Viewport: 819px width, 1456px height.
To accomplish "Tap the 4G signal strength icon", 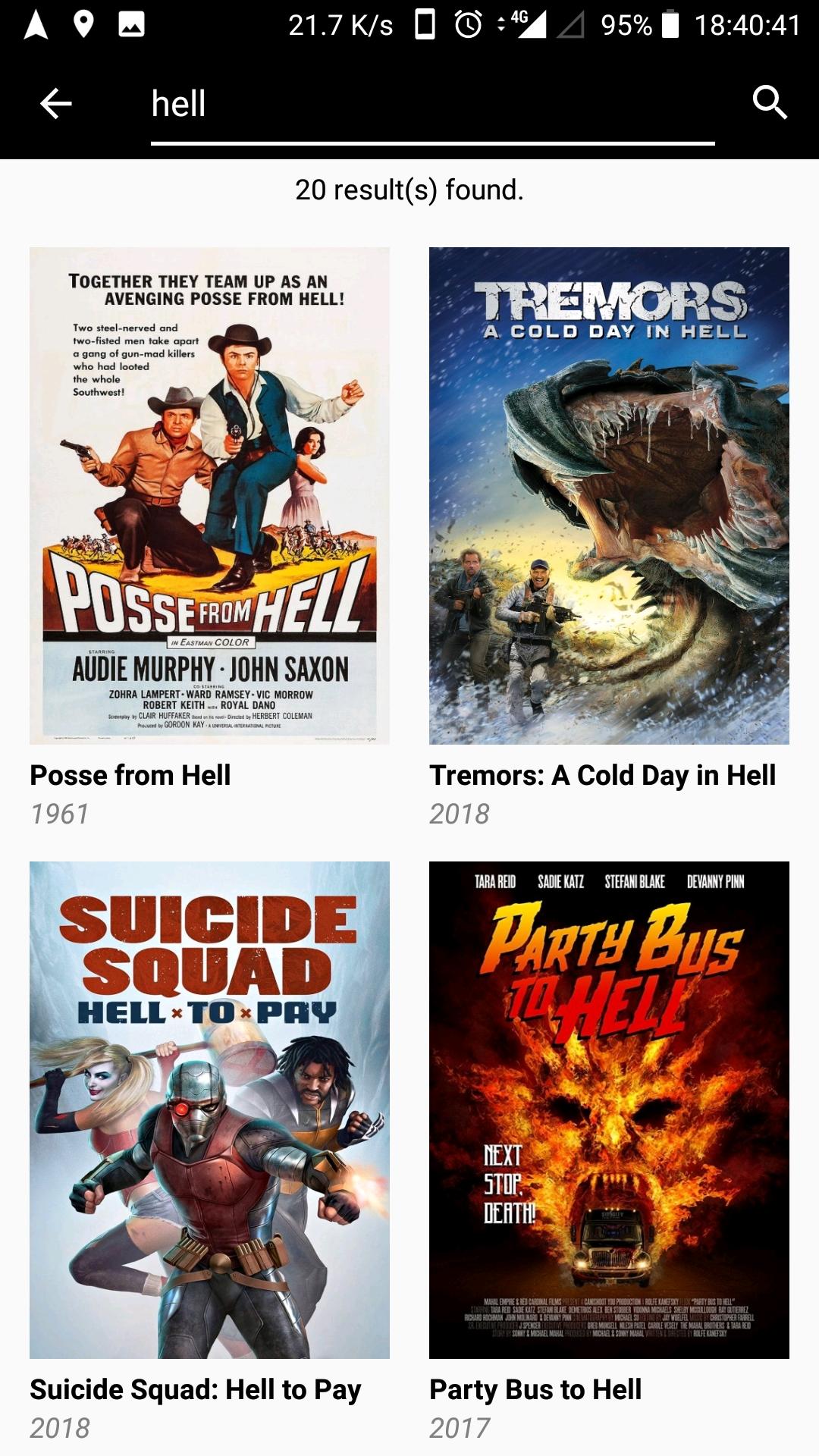I will pos(529,24).
